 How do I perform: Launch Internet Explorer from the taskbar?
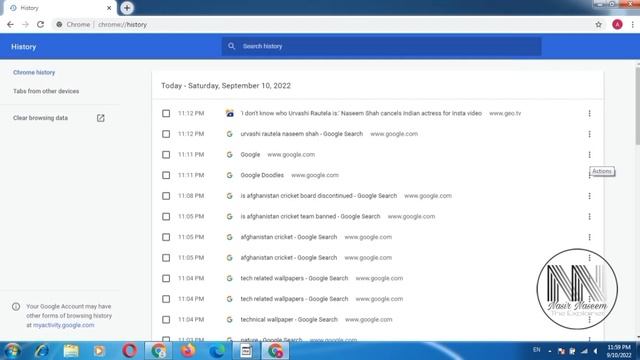42,351
